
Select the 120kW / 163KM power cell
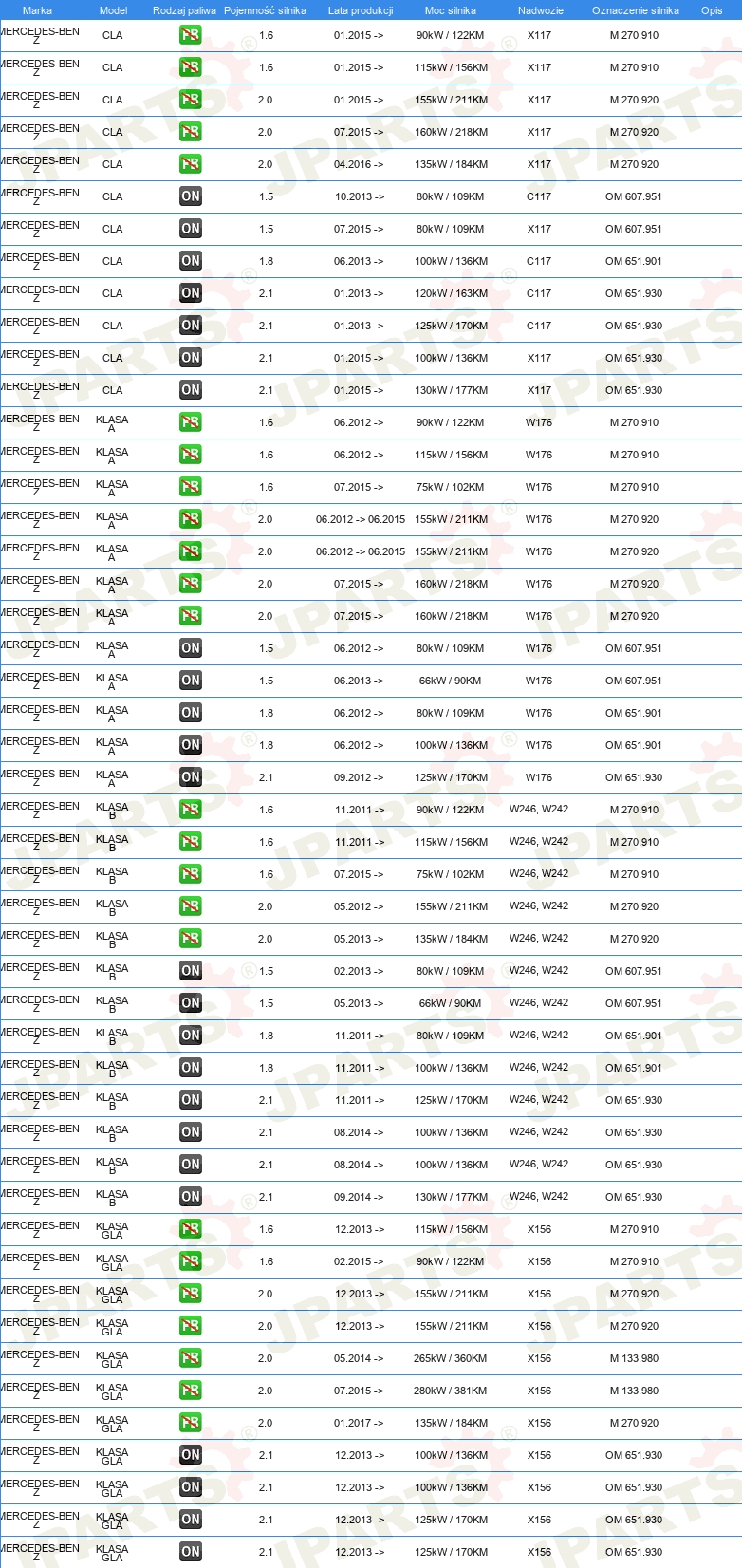pyautogui.click(x=451, y=293)
